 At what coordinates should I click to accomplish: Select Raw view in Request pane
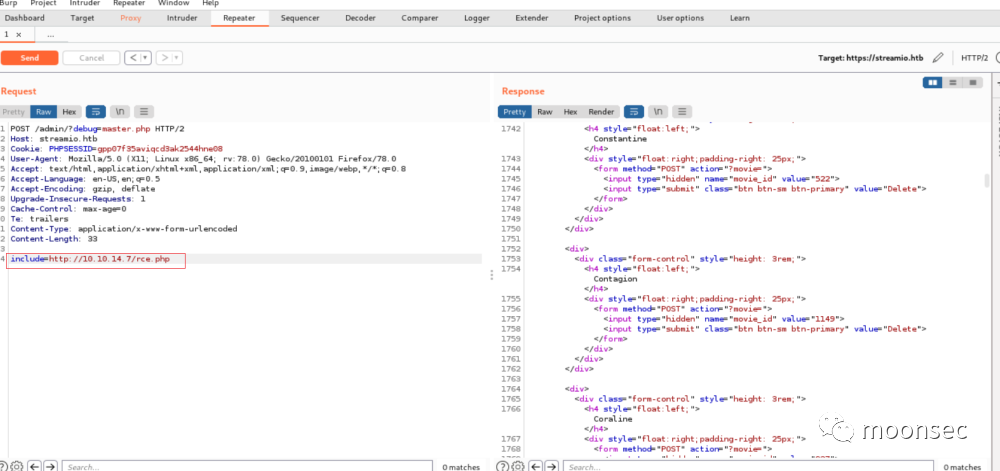(x=43, y=112)
